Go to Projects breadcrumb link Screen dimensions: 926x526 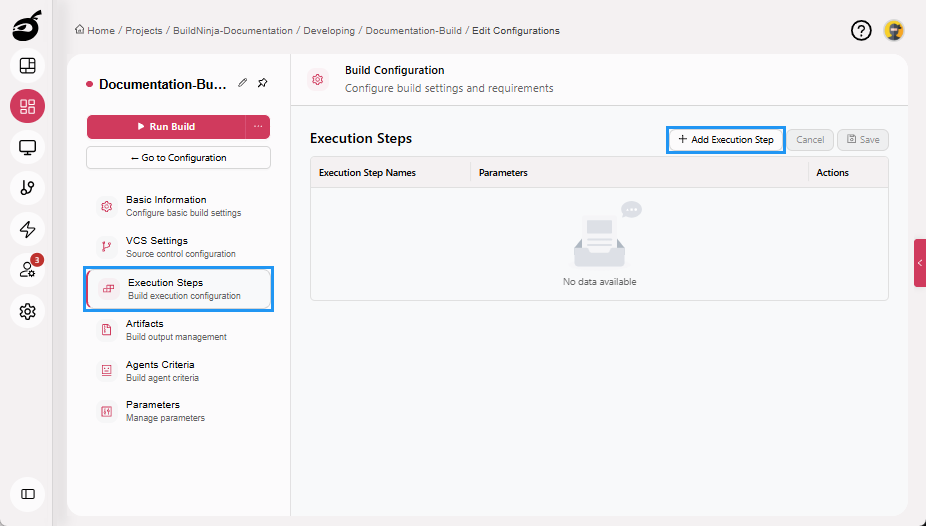click(144, 31)
